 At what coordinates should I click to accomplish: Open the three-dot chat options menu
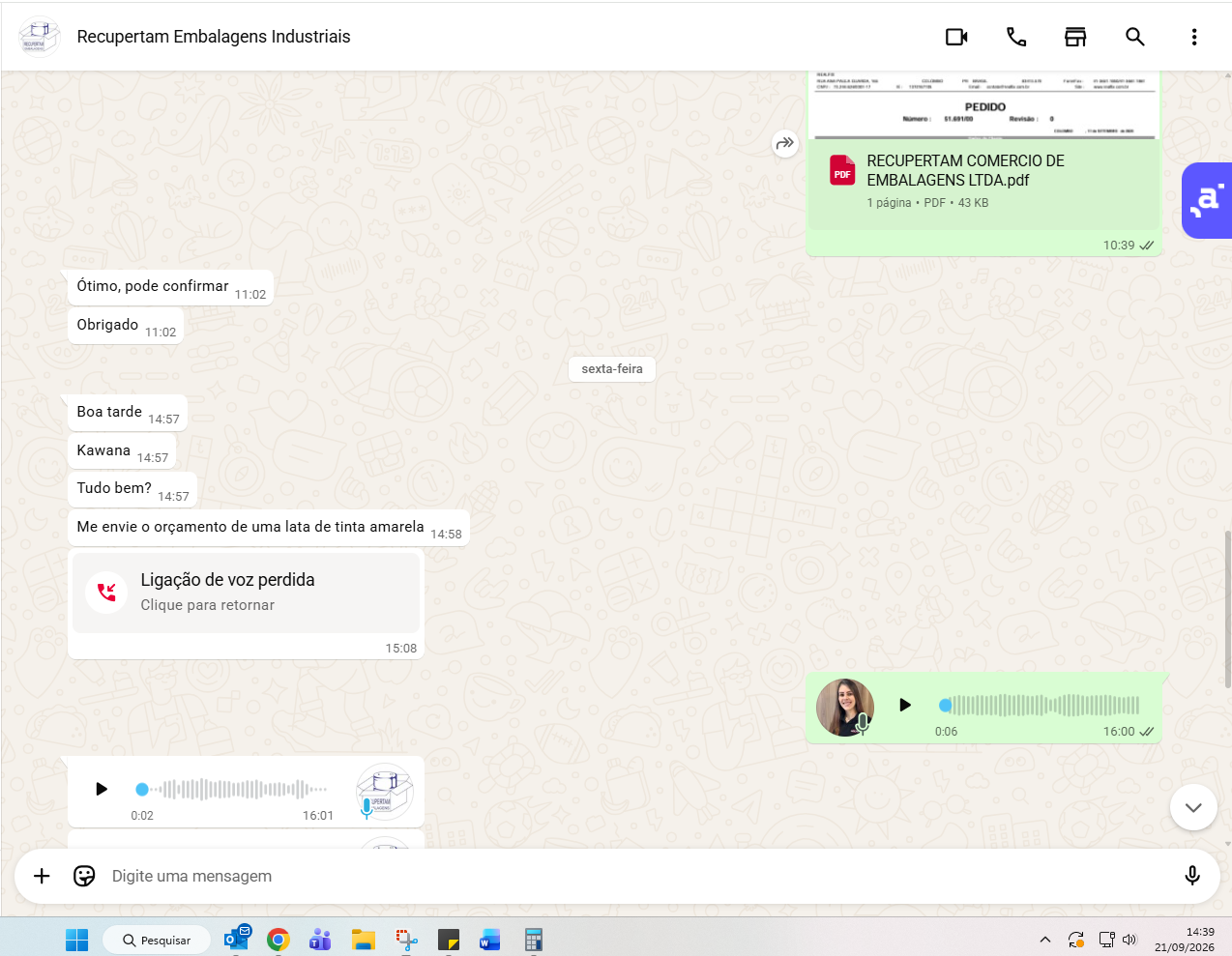1194,37
